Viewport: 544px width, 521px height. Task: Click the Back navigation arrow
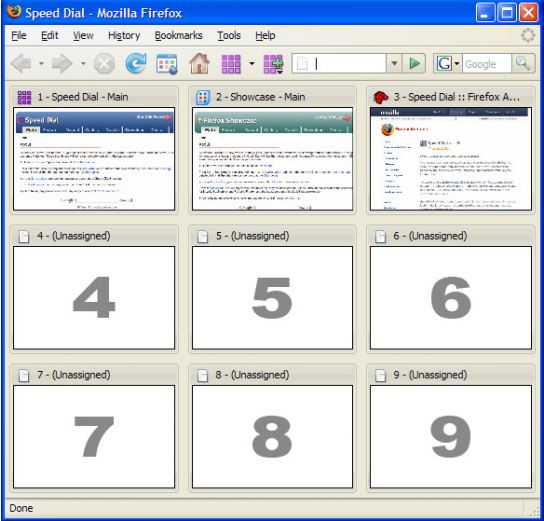point(22,64)
